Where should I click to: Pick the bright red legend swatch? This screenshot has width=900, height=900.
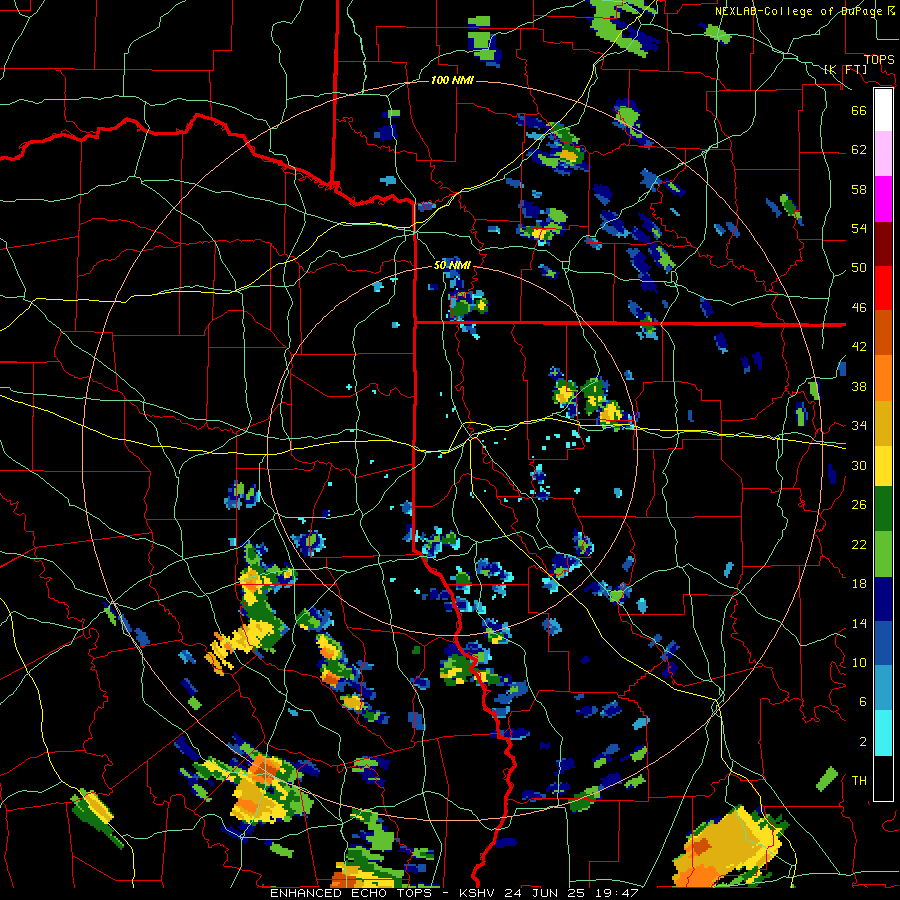click(883, 288)
